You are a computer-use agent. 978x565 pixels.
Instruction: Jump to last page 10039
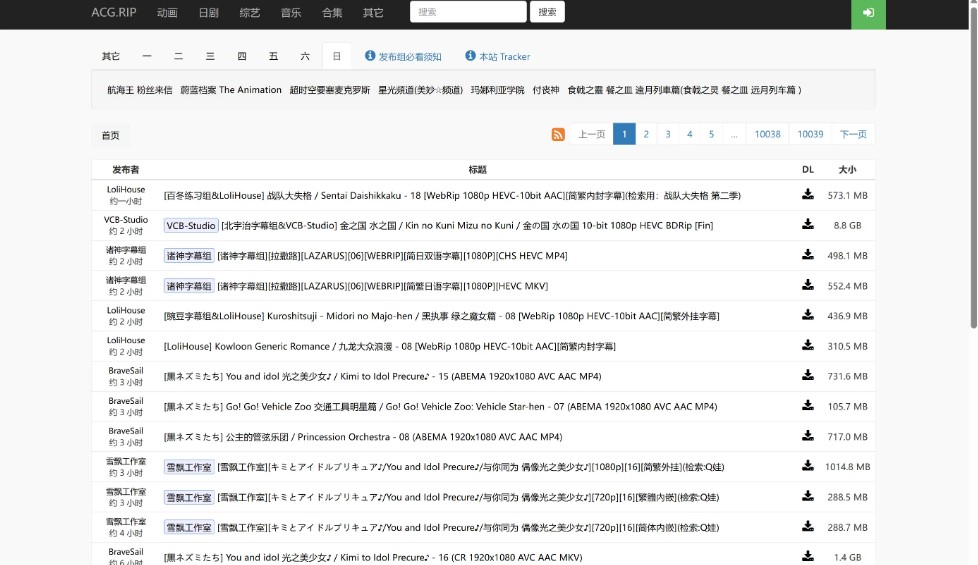pos(810,134)
